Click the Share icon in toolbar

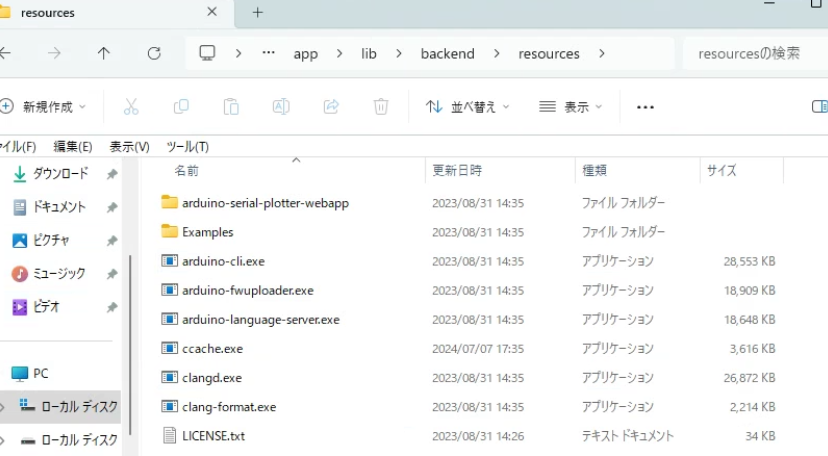(331, 106)
